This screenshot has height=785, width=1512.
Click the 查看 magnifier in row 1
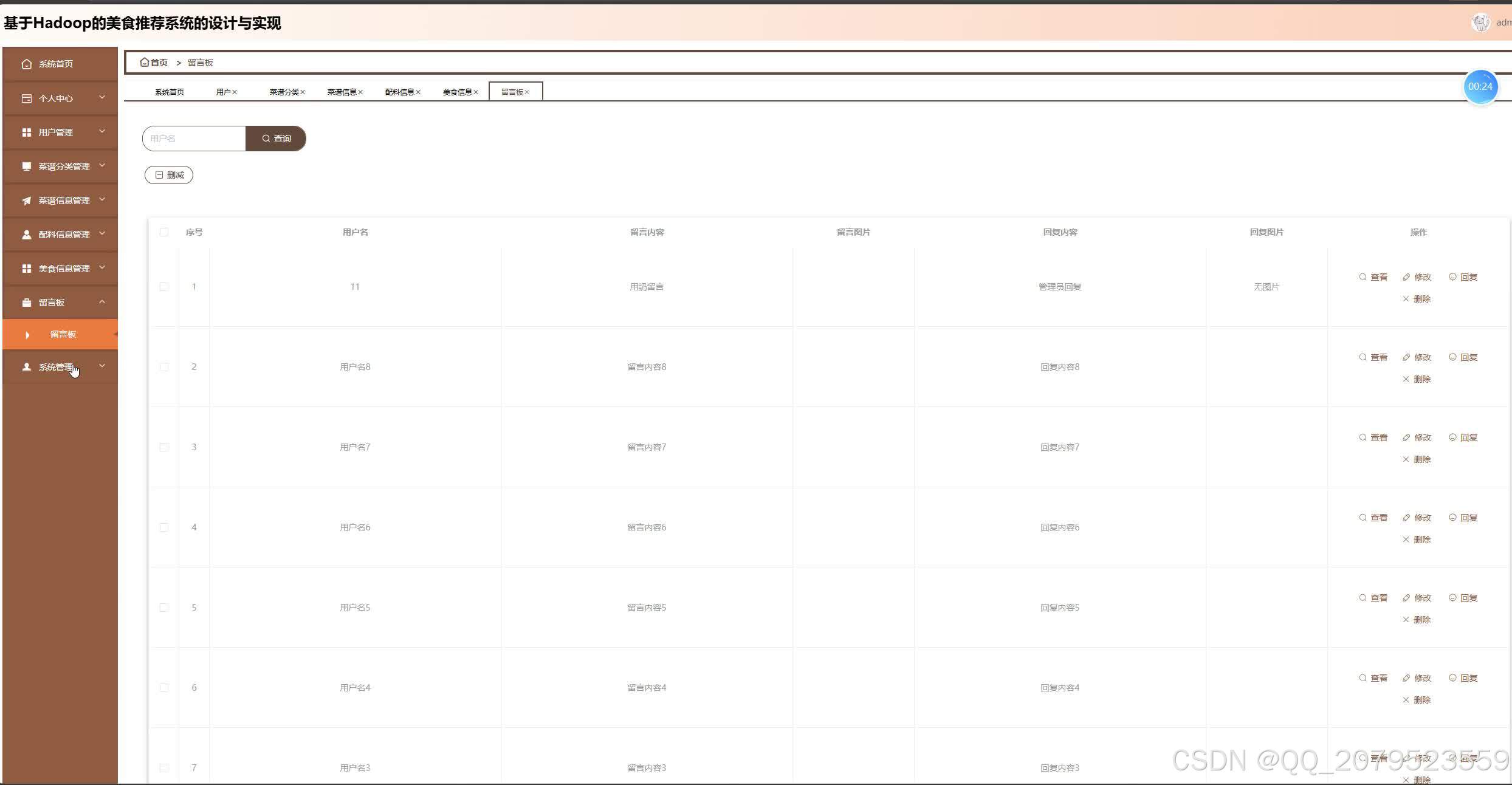(1363, 277)
